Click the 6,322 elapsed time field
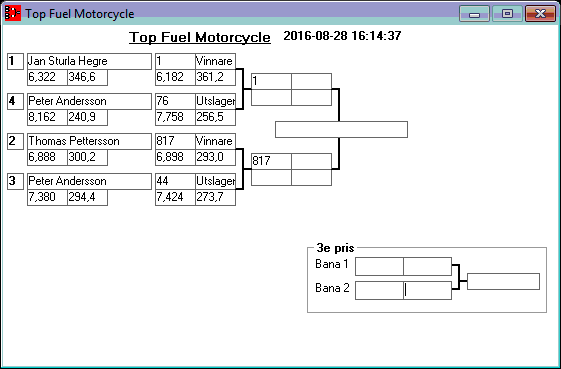Image resolution: width=561 pixels, height=369 pixels. coord(47,77)
